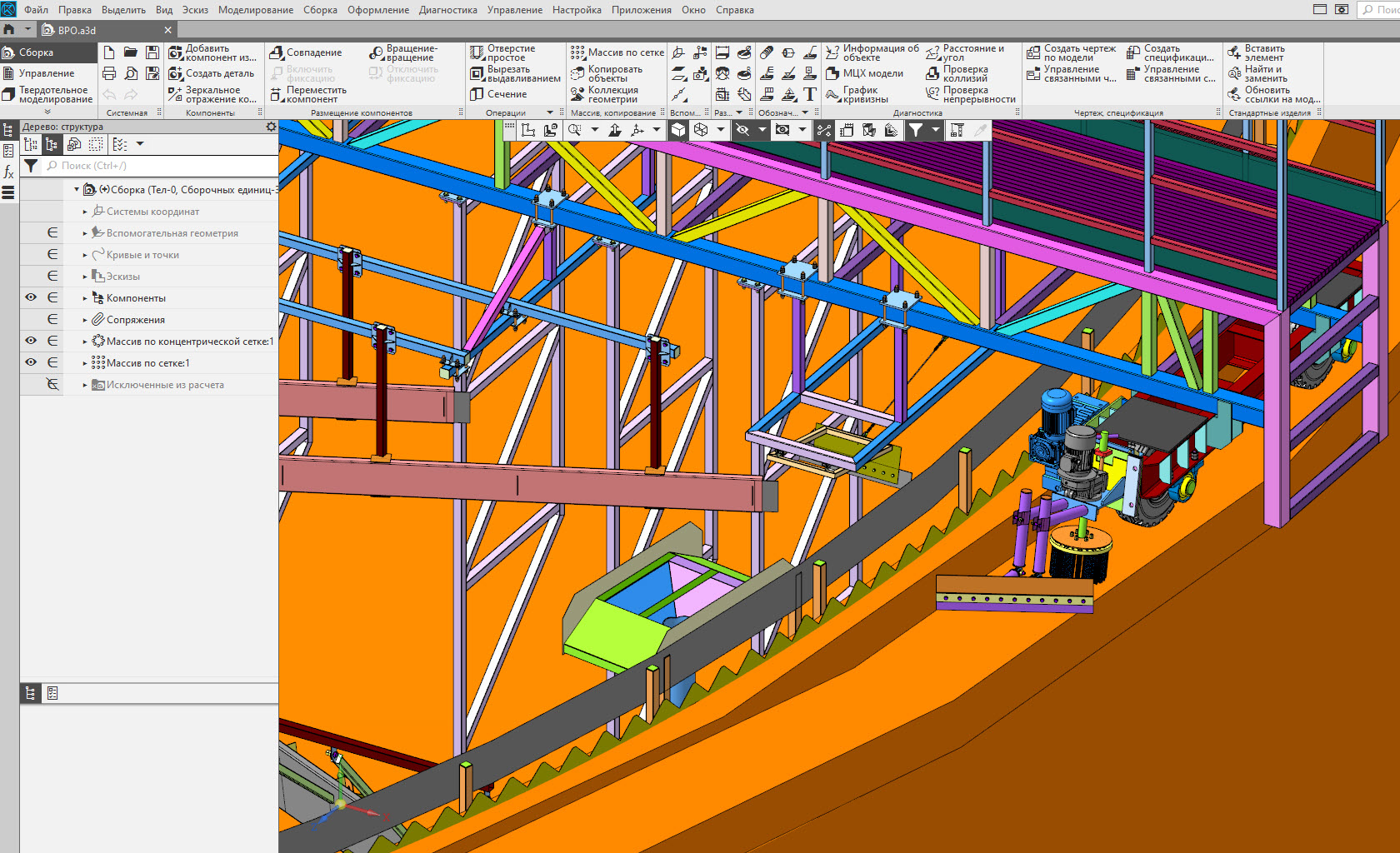Expand the Сопряжения tree node

pos(85,320)
